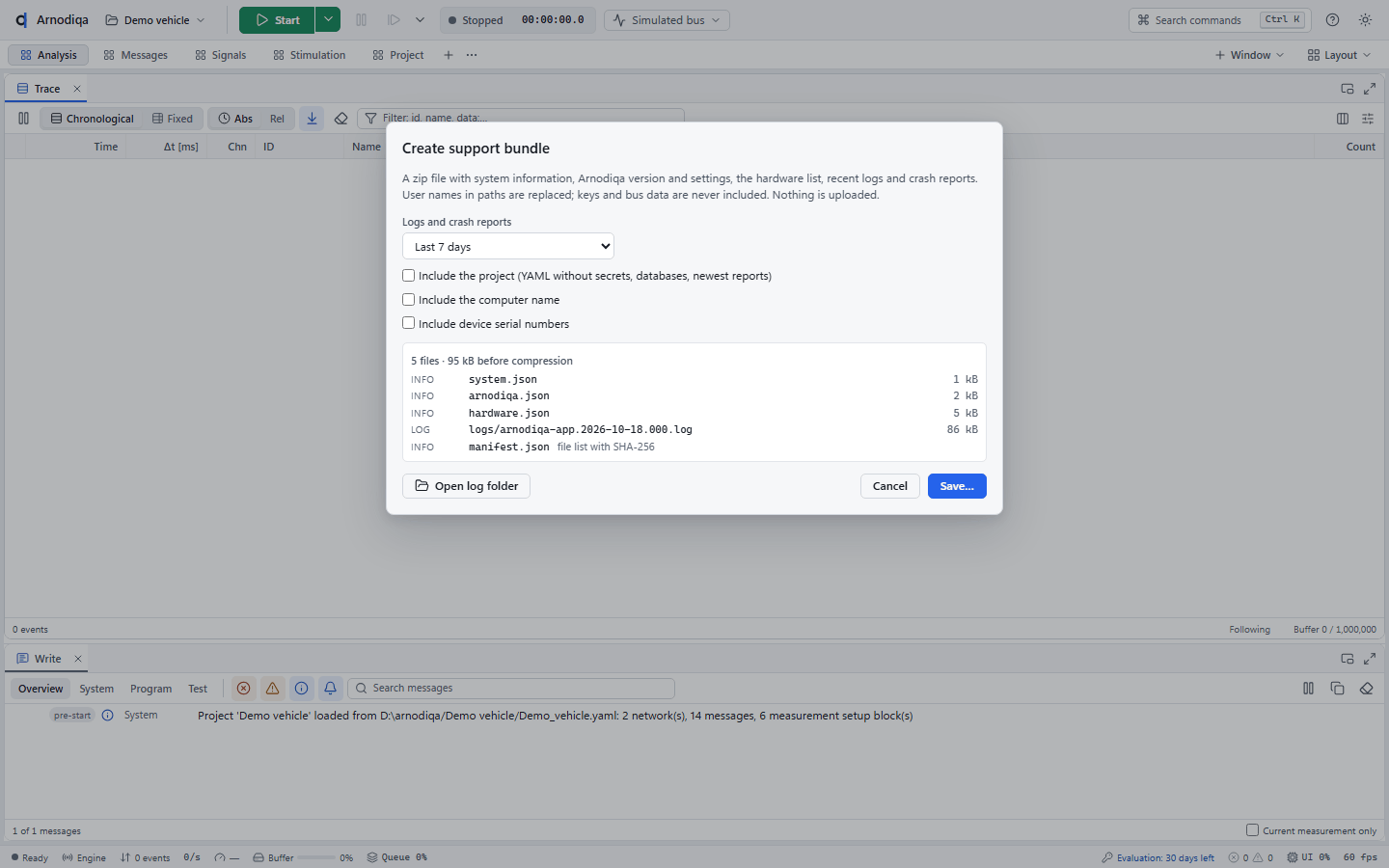Pause the Trace view with its toolbar pause icon
1389x868 pixels.
point(23,119)
